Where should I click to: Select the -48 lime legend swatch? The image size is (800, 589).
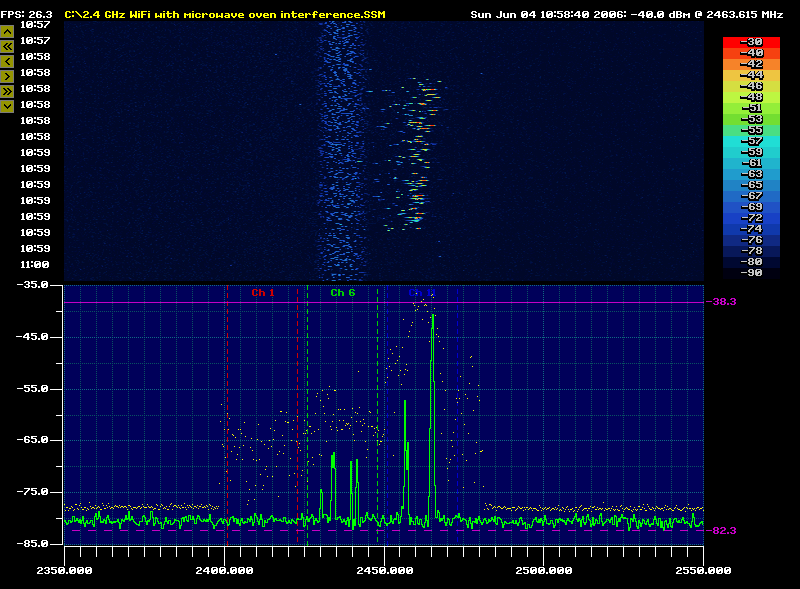[x=751, y=97]
